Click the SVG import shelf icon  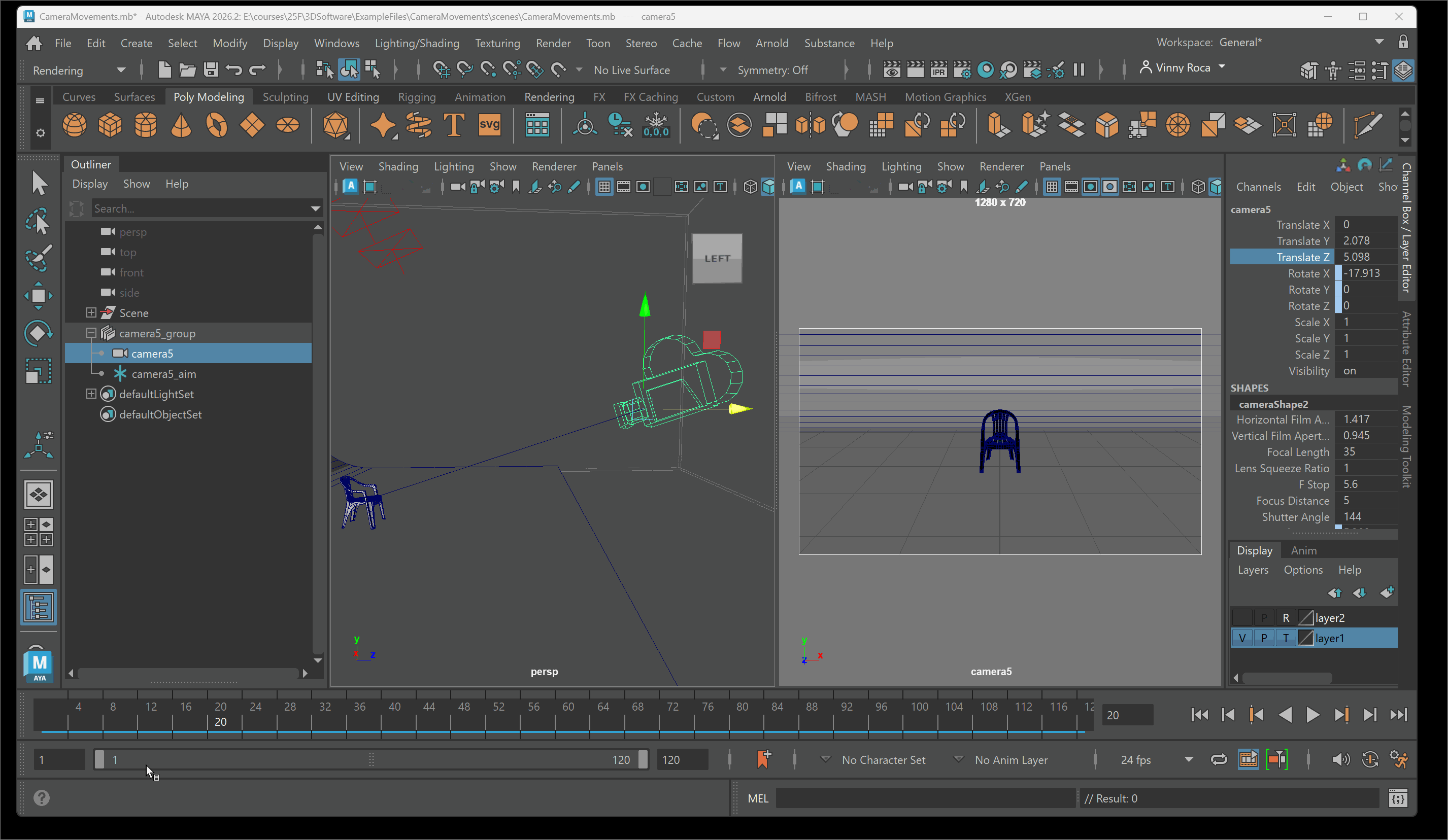tap(489, 125)
